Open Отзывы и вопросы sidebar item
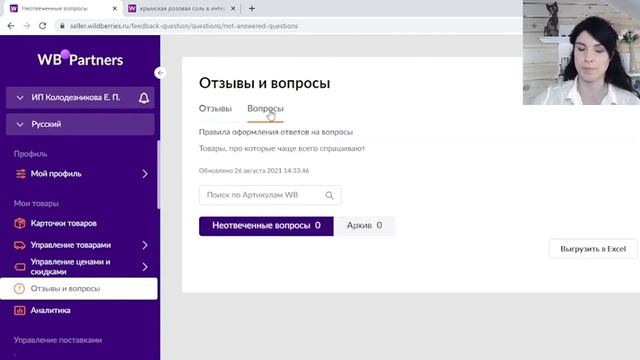The image size is (640, 360). click(79, 289)
